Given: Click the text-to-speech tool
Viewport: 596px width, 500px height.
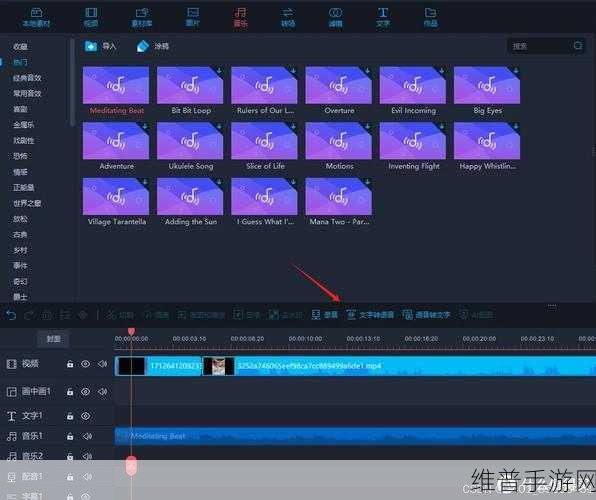Looking at the screenshot, I should (x=370, y=315).
